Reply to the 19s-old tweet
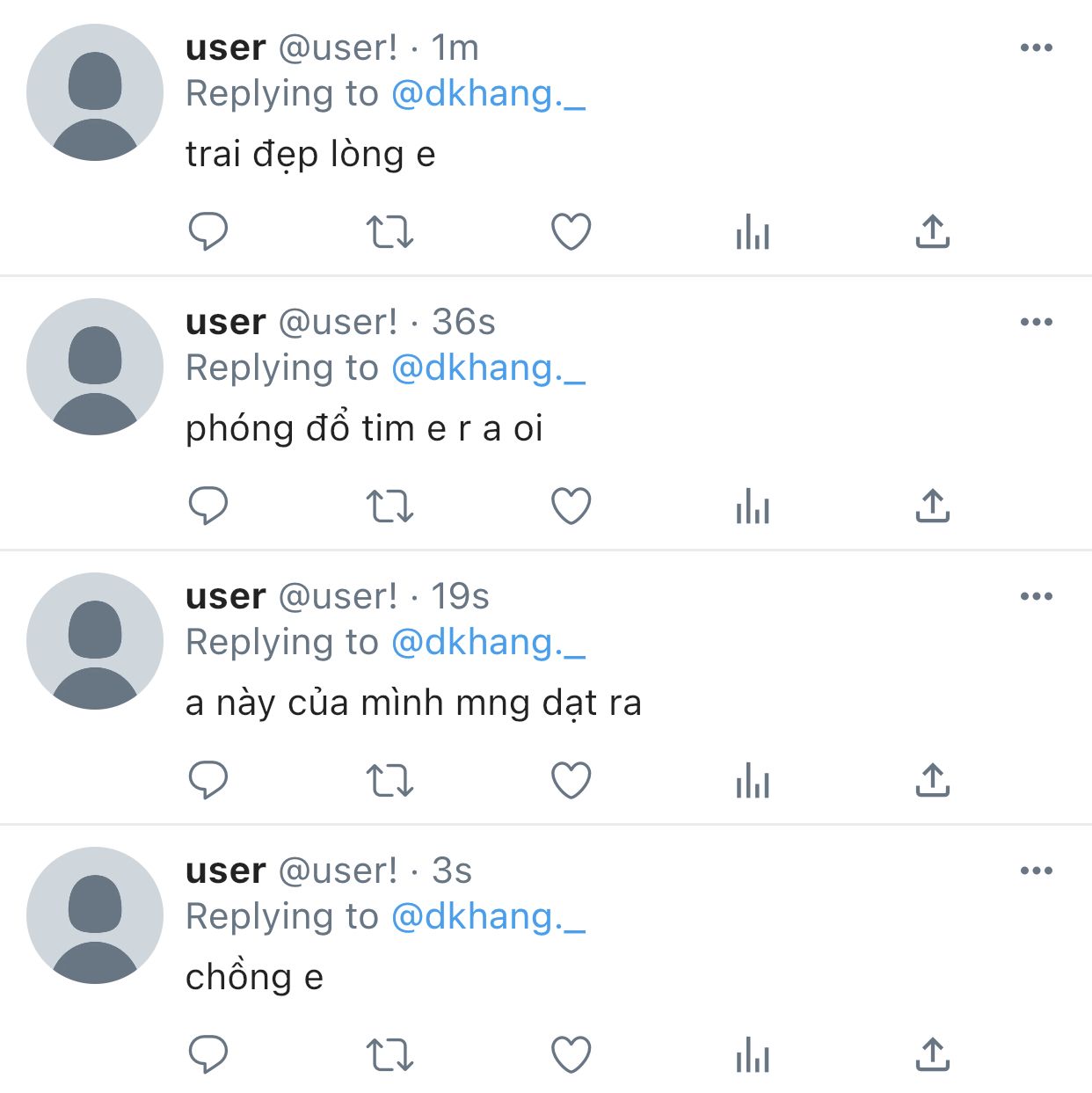Viewport: 1092px width, 1093px height. click(x=208, y=781)
